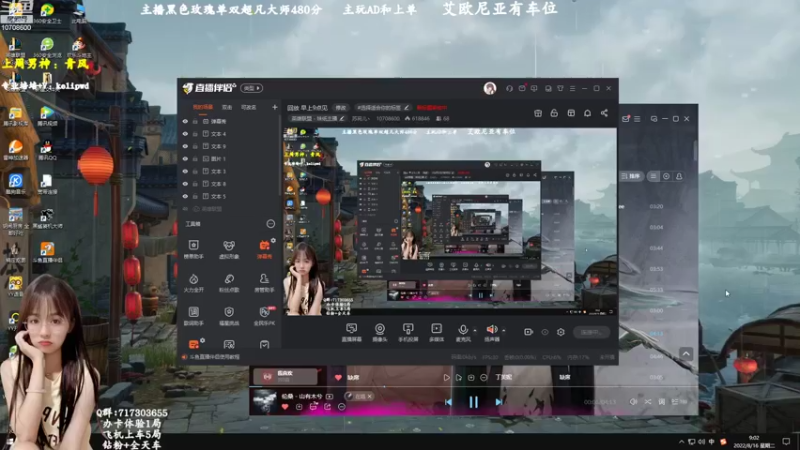Show hidden system tray icons
Image resolution: width=800 pixels, height=450 pixels.
681,441
